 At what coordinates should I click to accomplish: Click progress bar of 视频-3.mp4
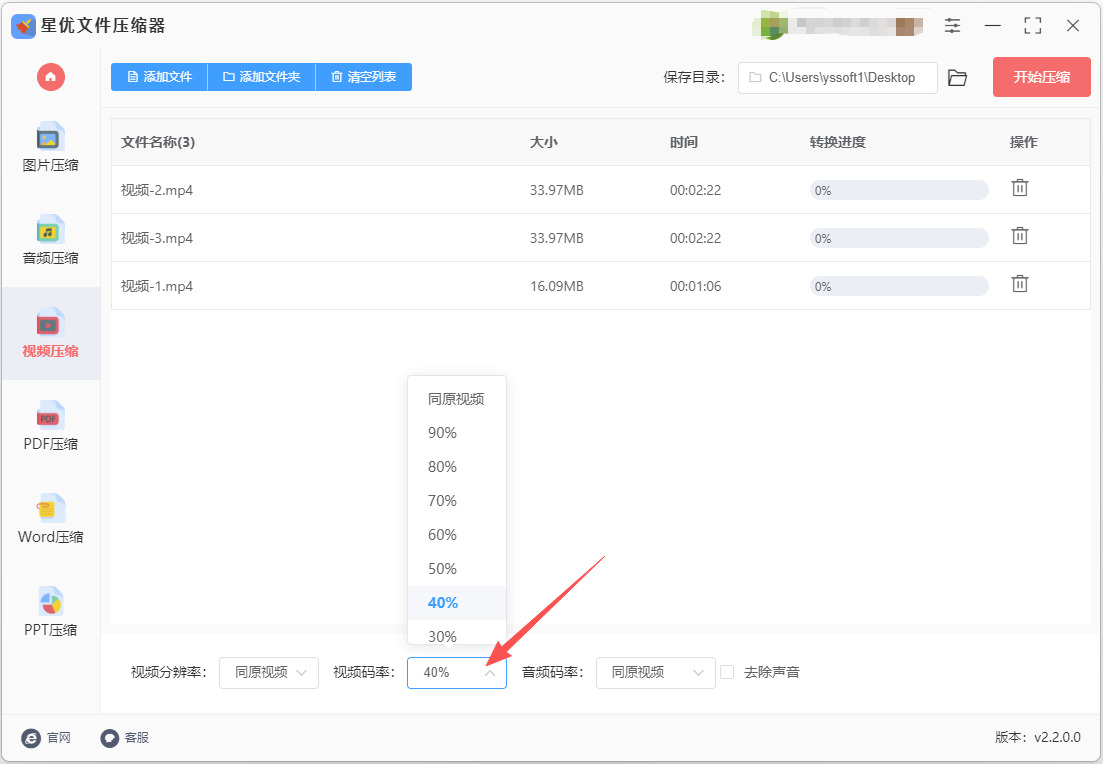(899, 238)
